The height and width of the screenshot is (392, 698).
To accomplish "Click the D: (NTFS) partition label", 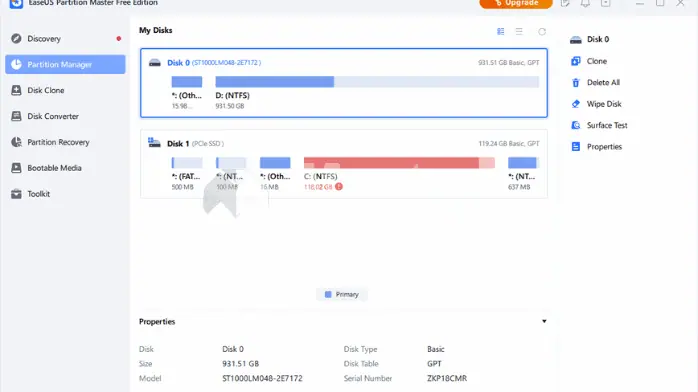I will pyautogui.click(x=232, y=95).
